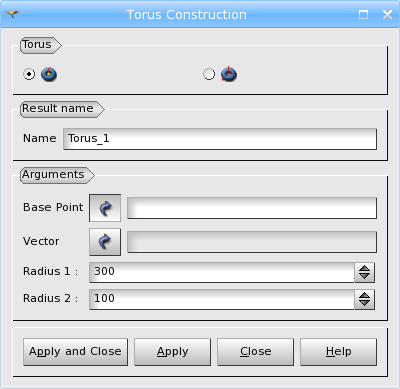Image resolution: width=400 pixels, height=389 pixels.
Task: Click the Vector text field
Action: (252, 242)
